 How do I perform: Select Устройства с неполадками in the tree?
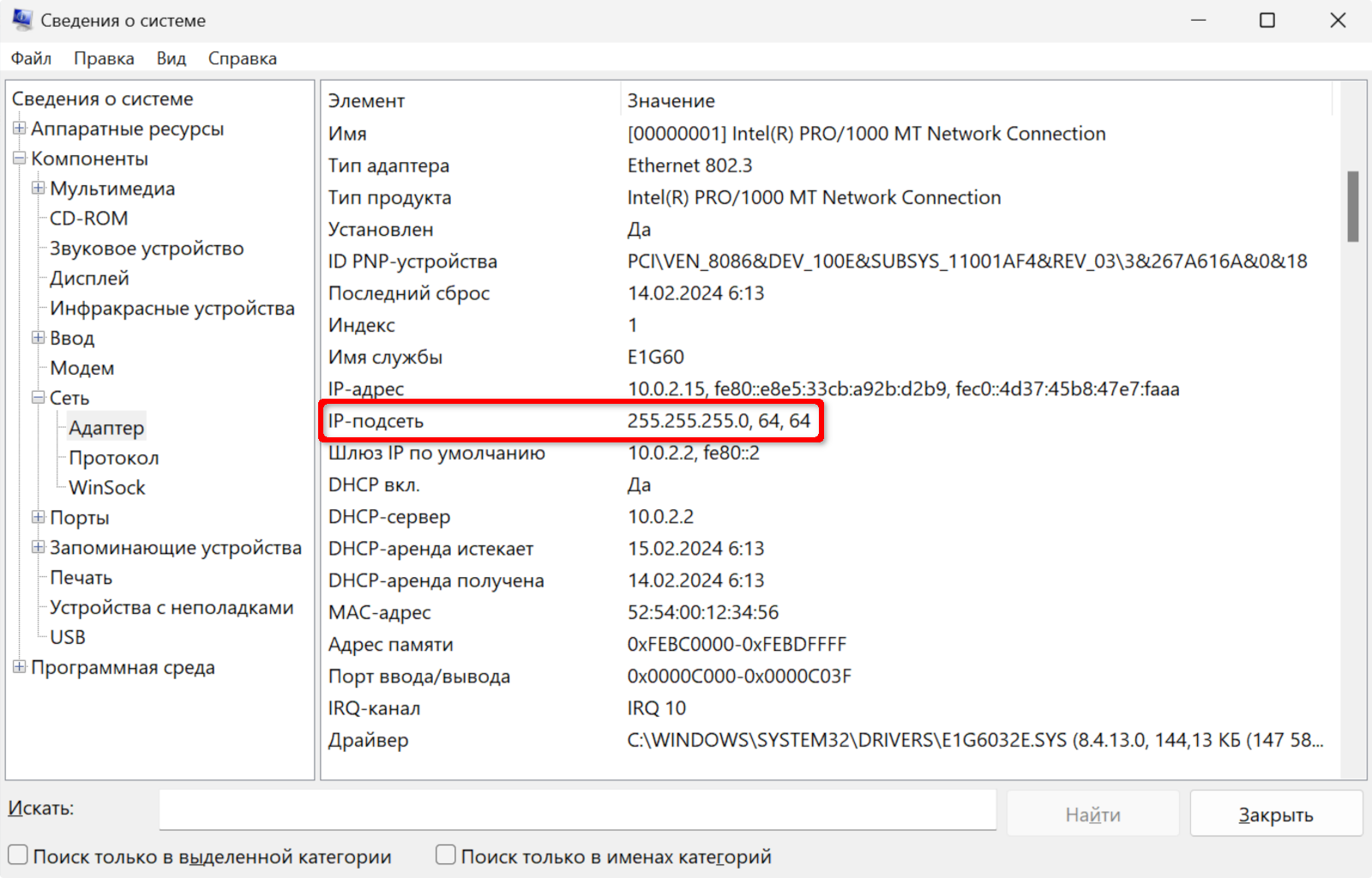click(x=171, y=607)
